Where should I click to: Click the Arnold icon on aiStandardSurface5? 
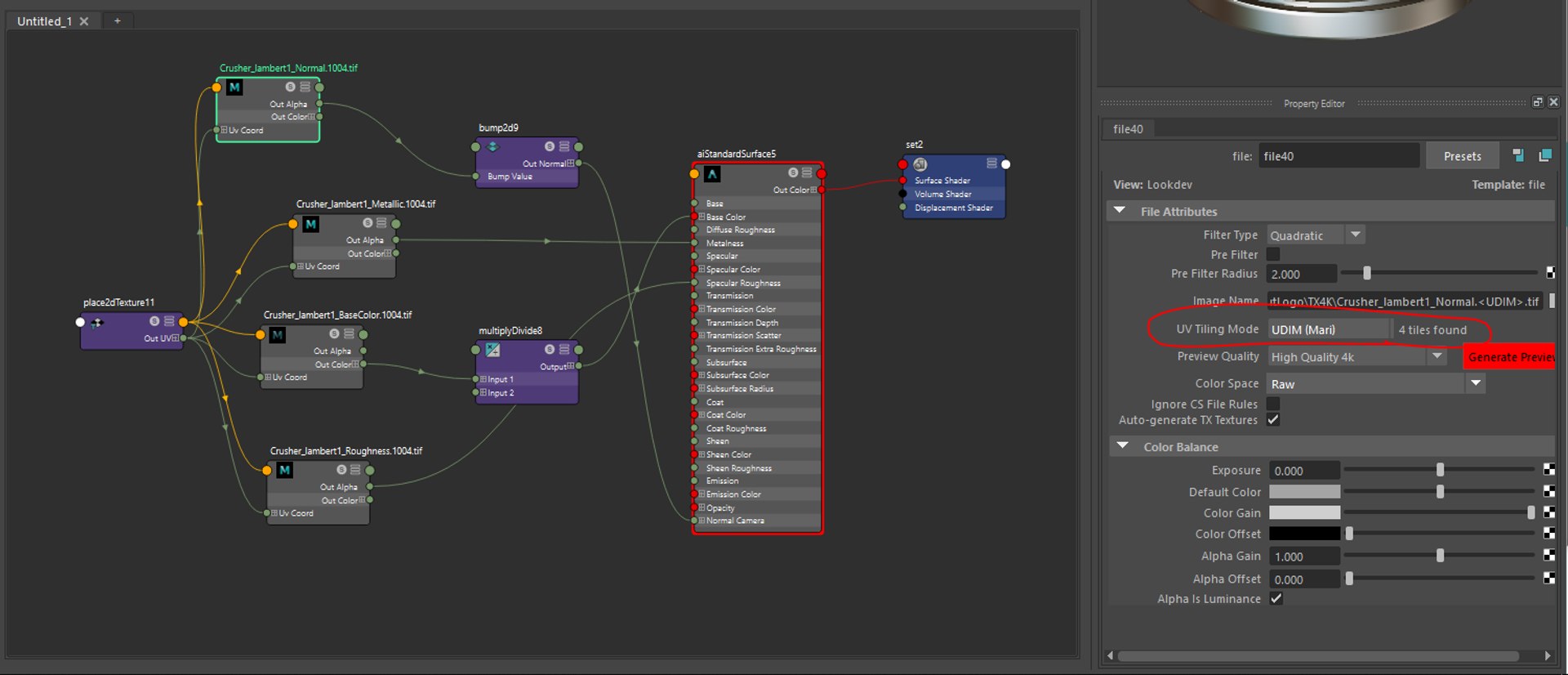click(x=712, y=173)
